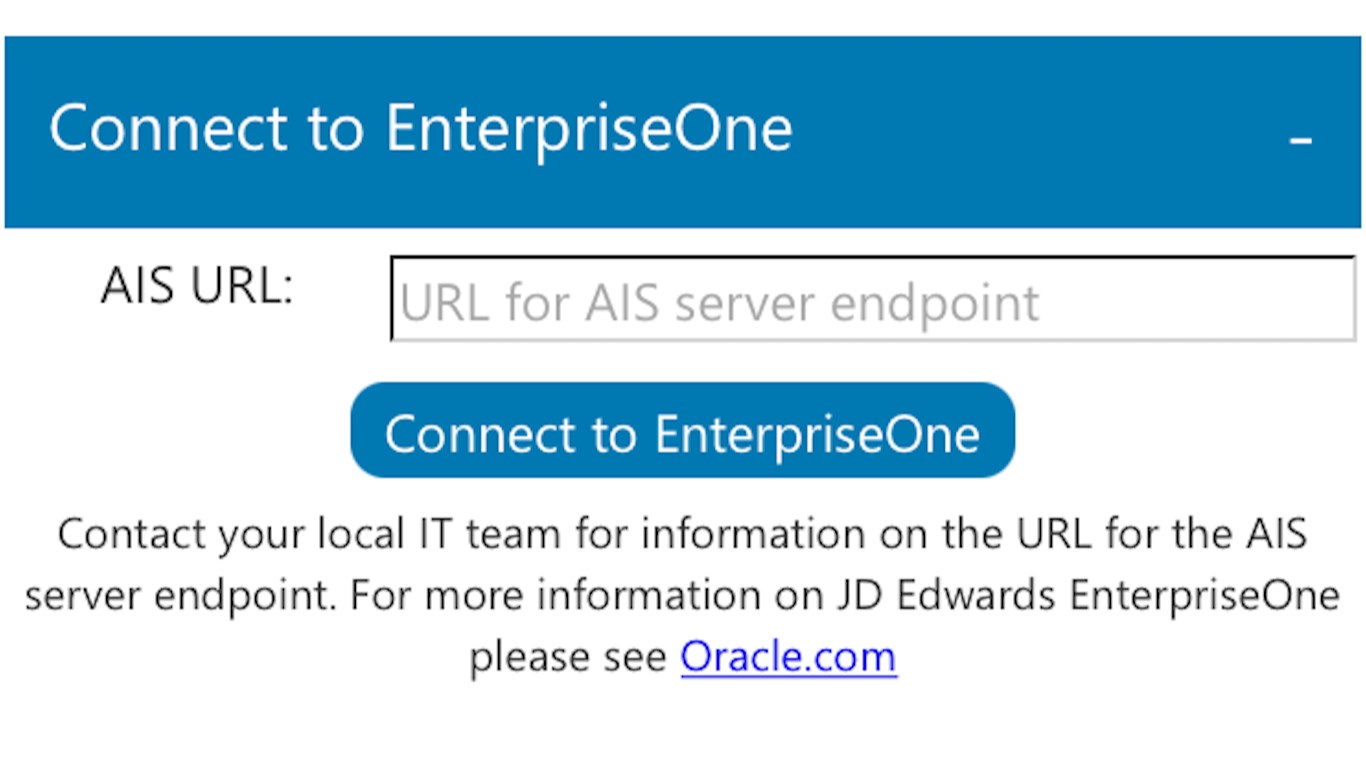Viewport: 1366px width, 768px height.
Task: Click the minimize dash in blue header
Action: [x=1300, y=141]
